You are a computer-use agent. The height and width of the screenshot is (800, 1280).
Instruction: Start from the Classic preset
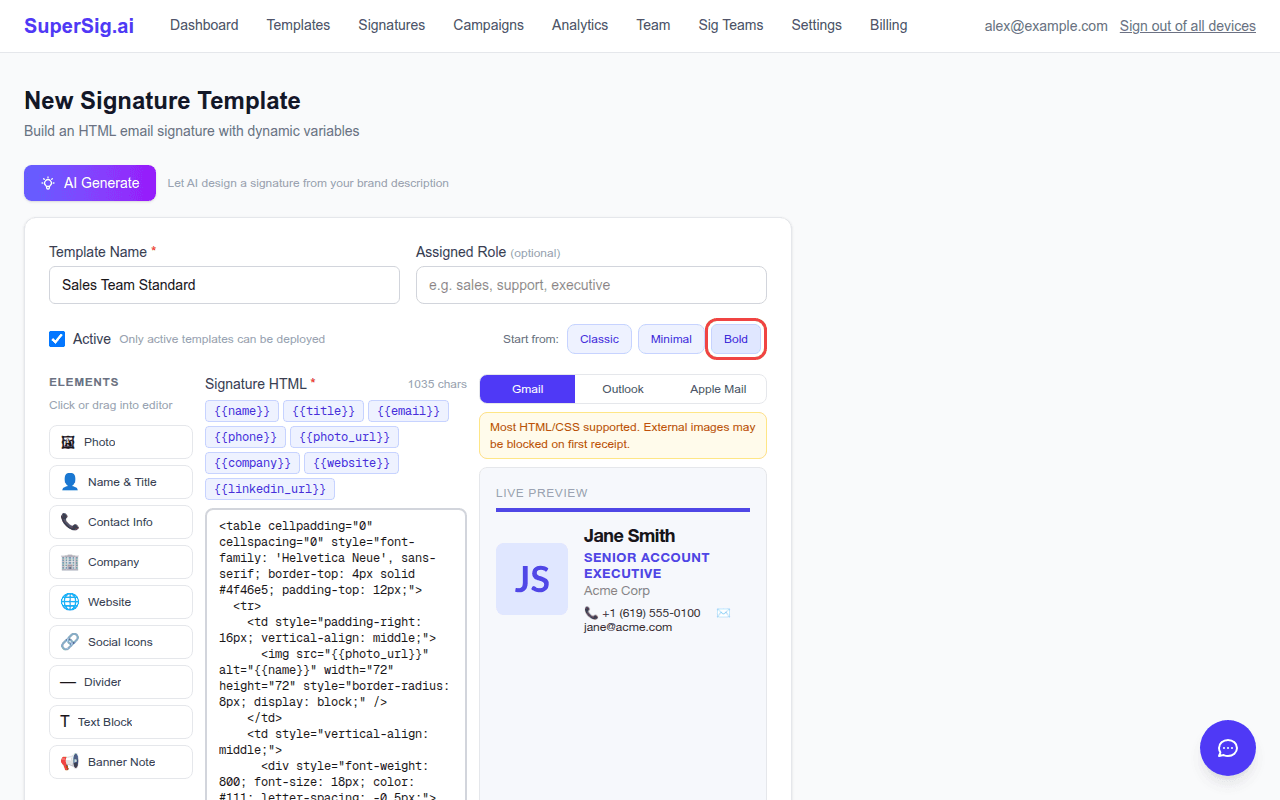click(599, 339)
